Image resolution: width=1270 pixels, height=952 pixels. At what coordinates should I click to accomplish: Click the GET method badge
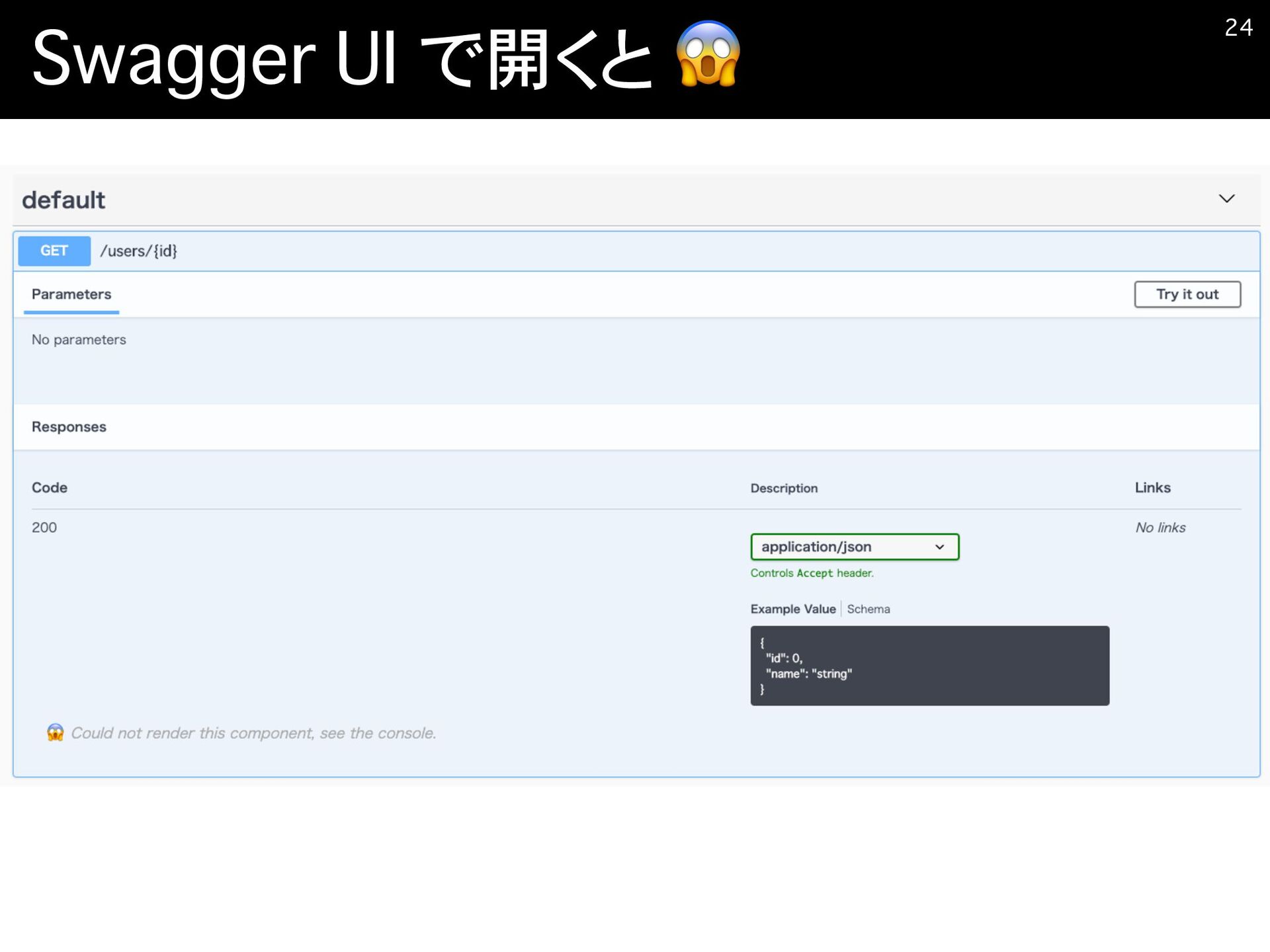tap(54, 251)
